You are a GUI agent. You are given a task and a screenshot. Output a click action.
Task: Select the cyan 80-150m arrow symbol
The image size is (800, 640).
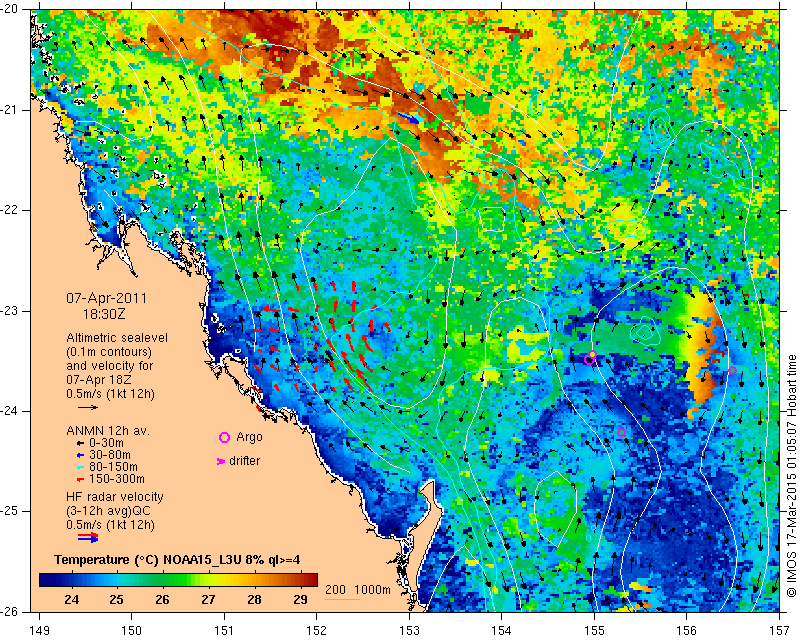point(80,467)
